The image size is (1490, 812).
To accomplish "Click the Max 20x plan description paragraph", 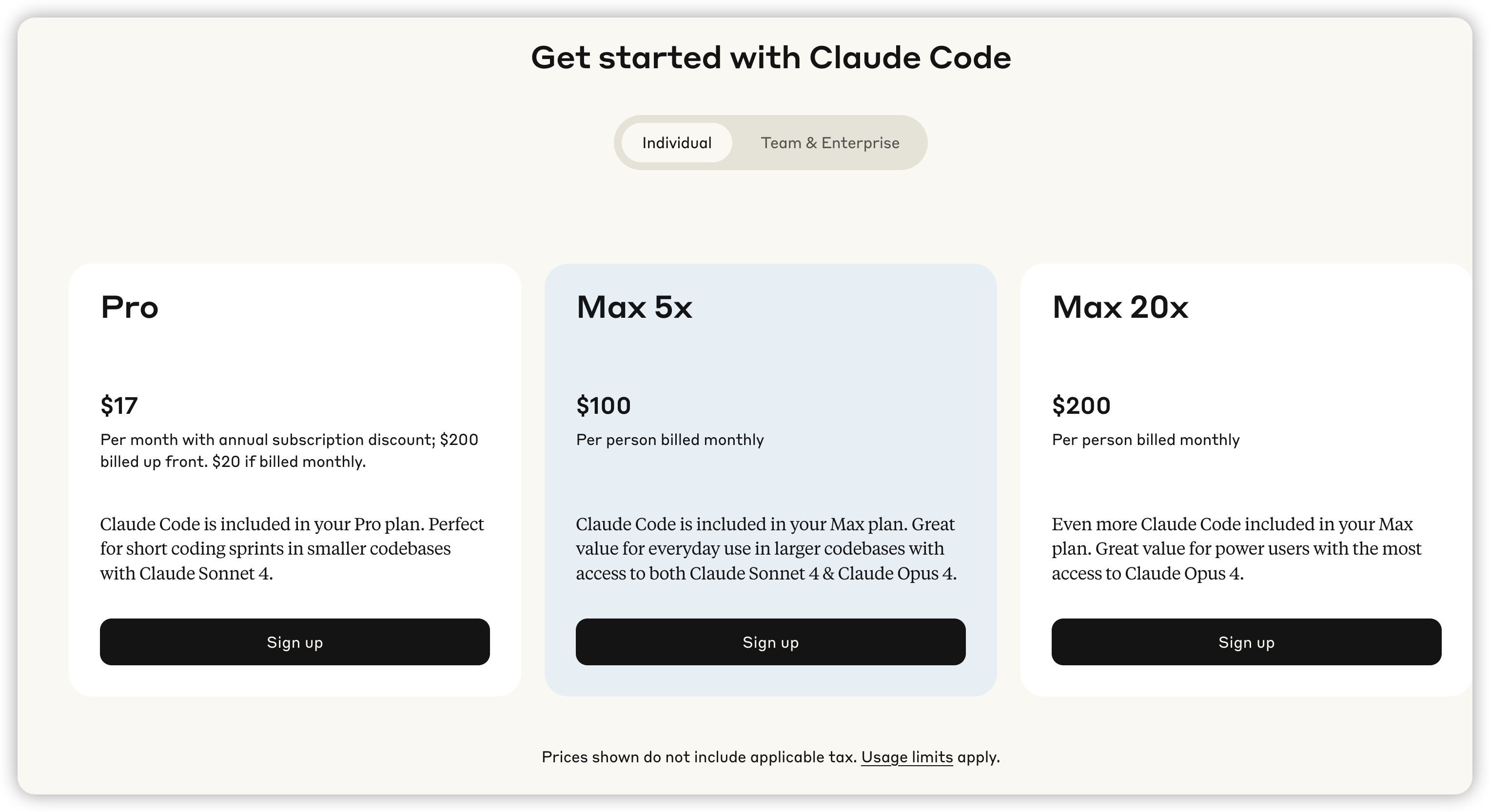I will click(1236, 548).
